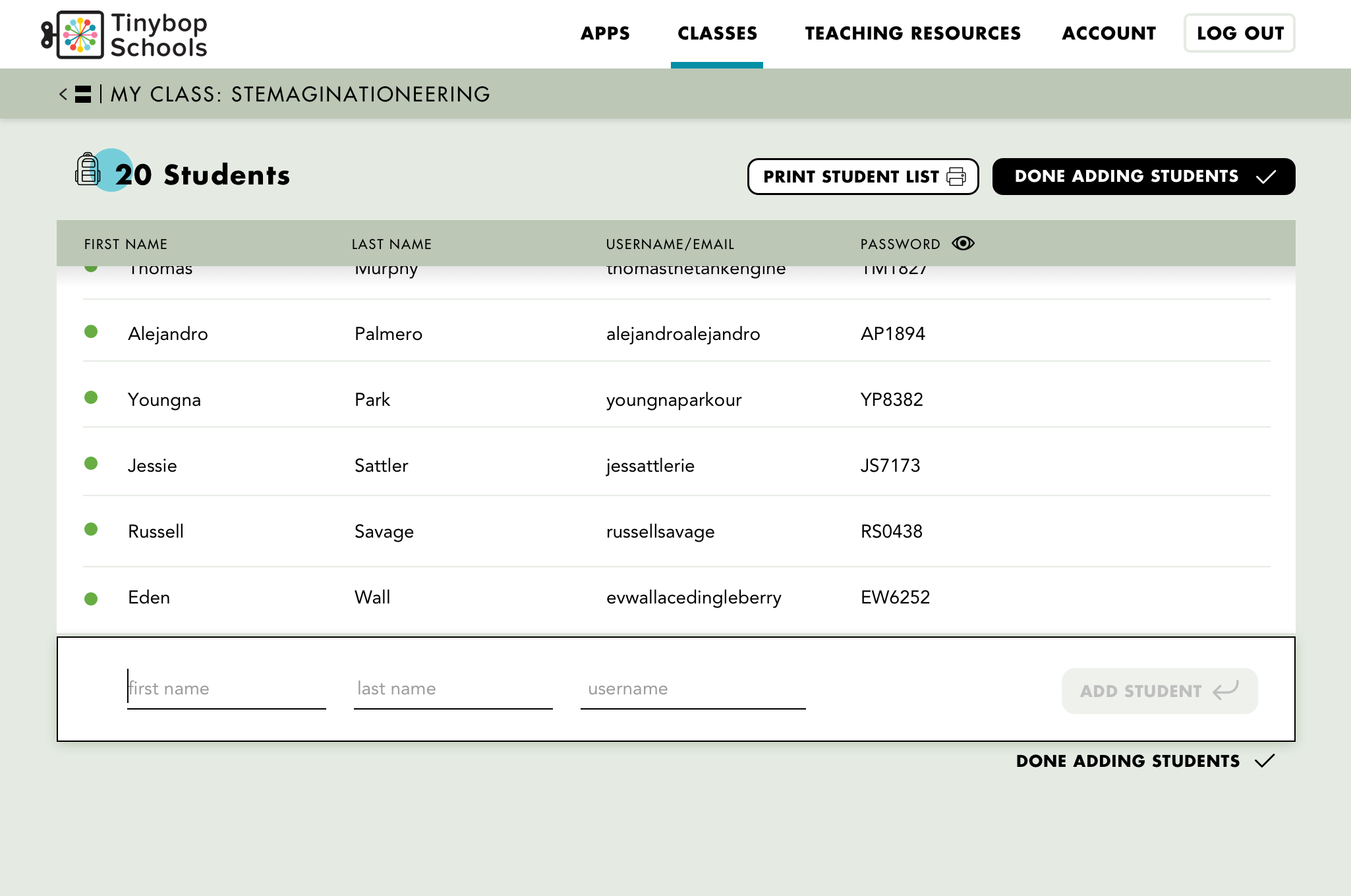Click the Password column header label

(x=900, y=244)
